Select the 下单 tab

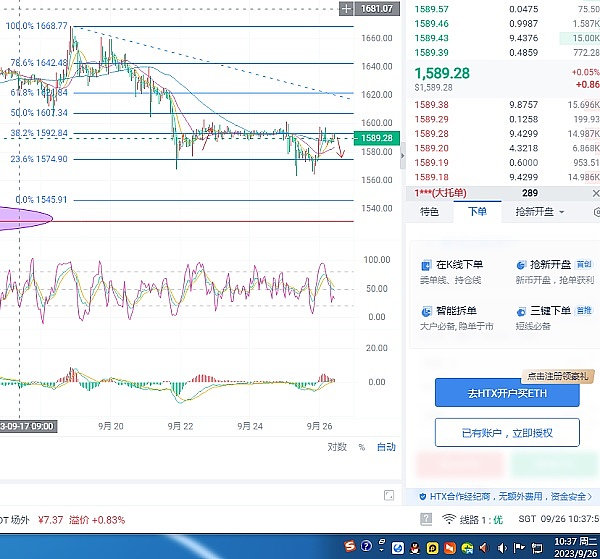tap(477, 212)
